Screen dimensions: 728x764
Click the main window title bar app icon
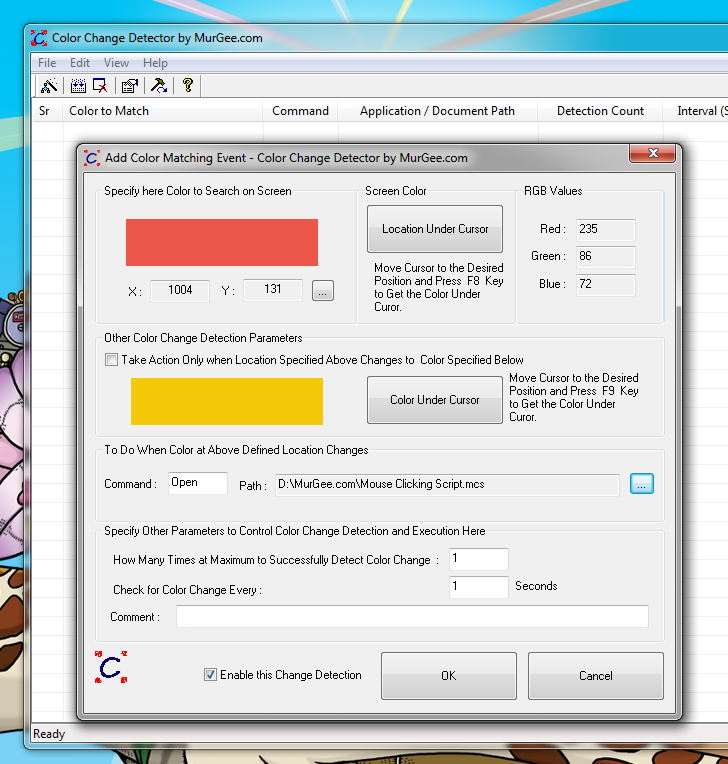click(39, 38)
